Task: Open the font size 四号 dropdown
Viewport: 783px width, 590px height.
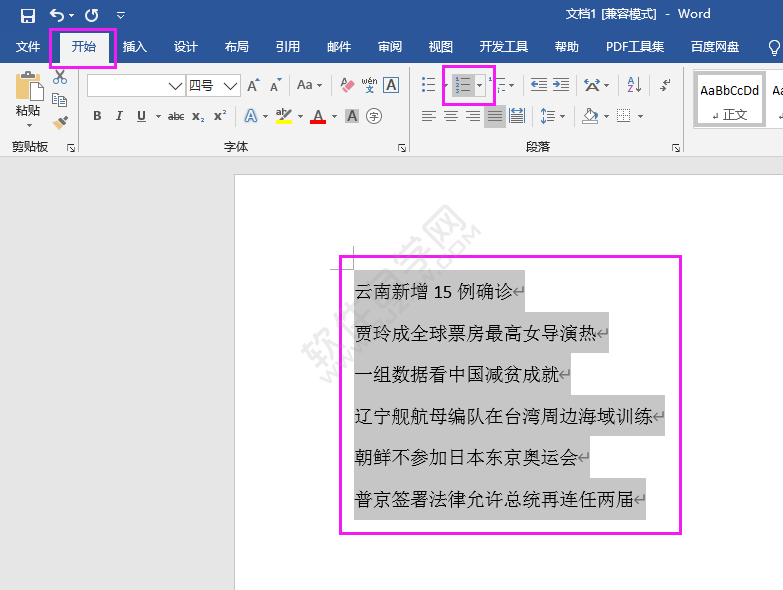Action: pyautogui.click(x=230, y=86)
